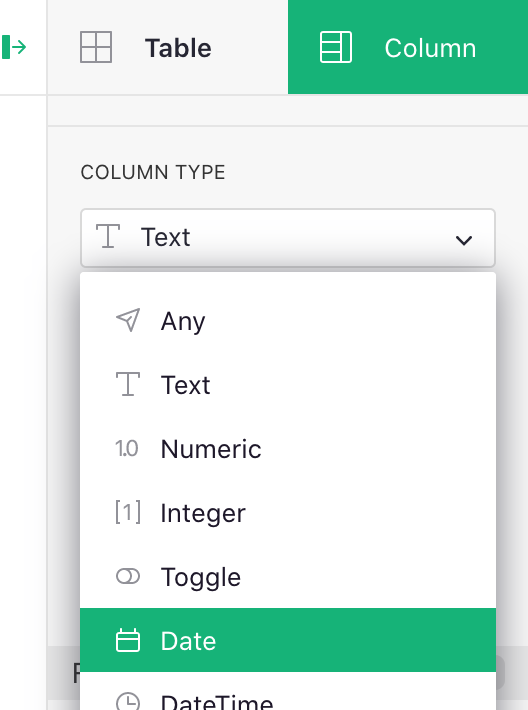
Task: Collapse the right panel with the arrow icon
Action: click(x=14, y=47)
